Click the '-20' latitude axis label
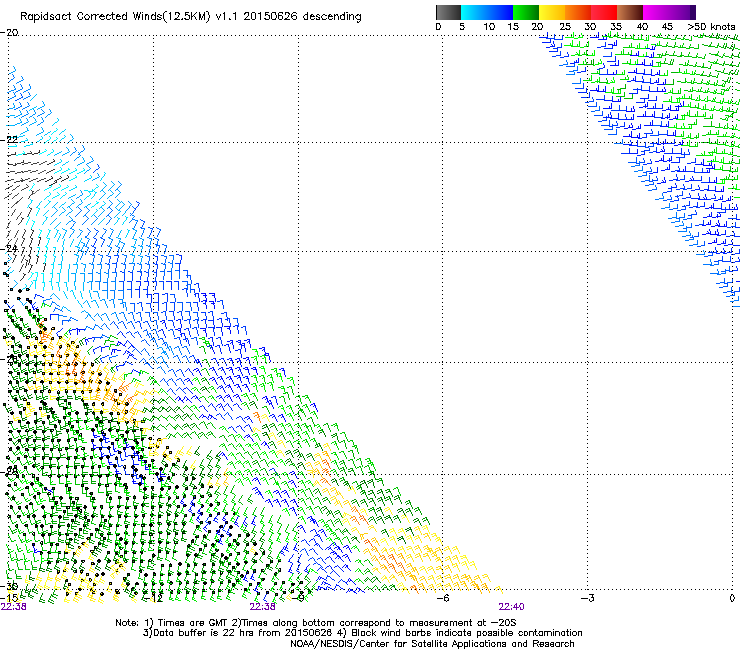Screen dimensions: 740x650 point(9,33)
